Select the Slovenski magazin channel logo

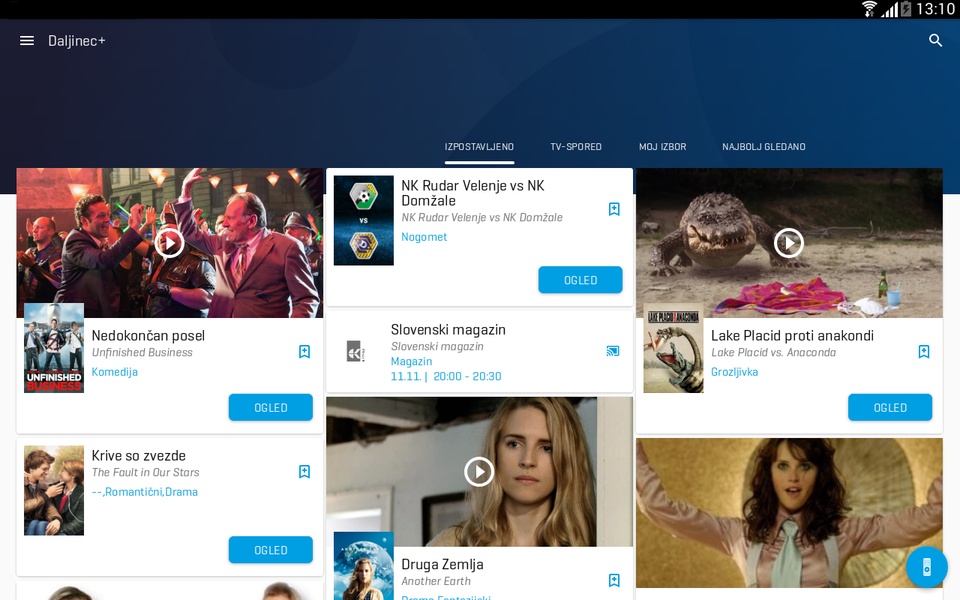356,351
